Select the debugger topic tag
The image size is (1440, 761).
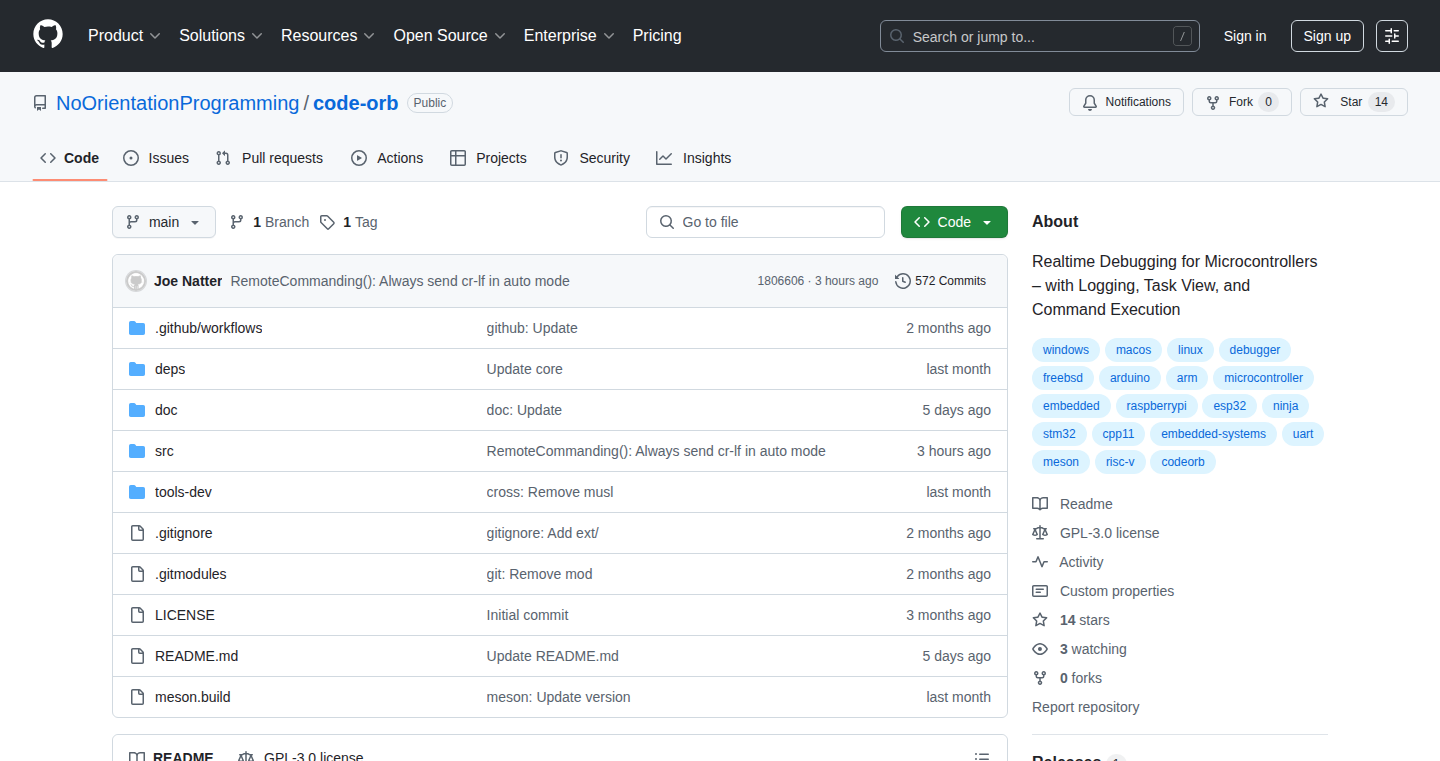(1255, 350)
